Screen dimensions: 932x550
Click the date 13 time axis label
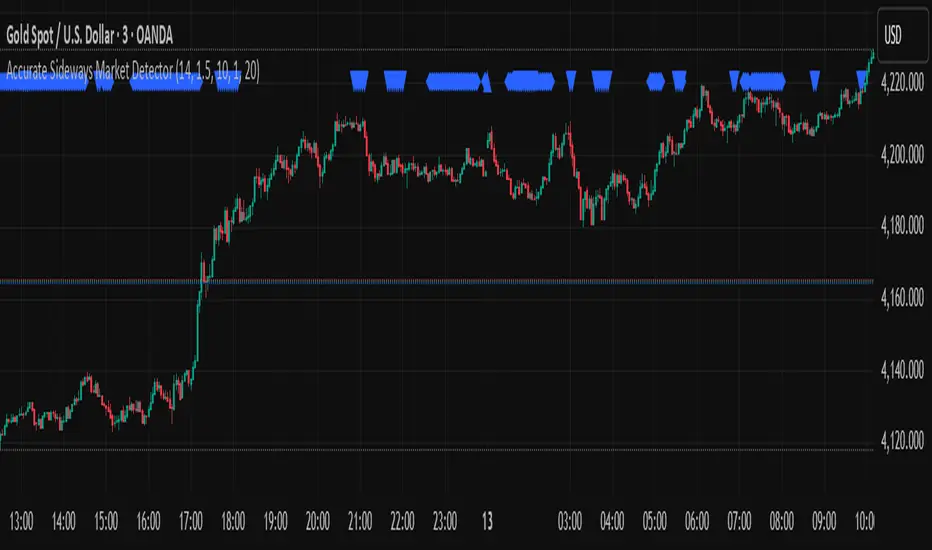point(487,521)
